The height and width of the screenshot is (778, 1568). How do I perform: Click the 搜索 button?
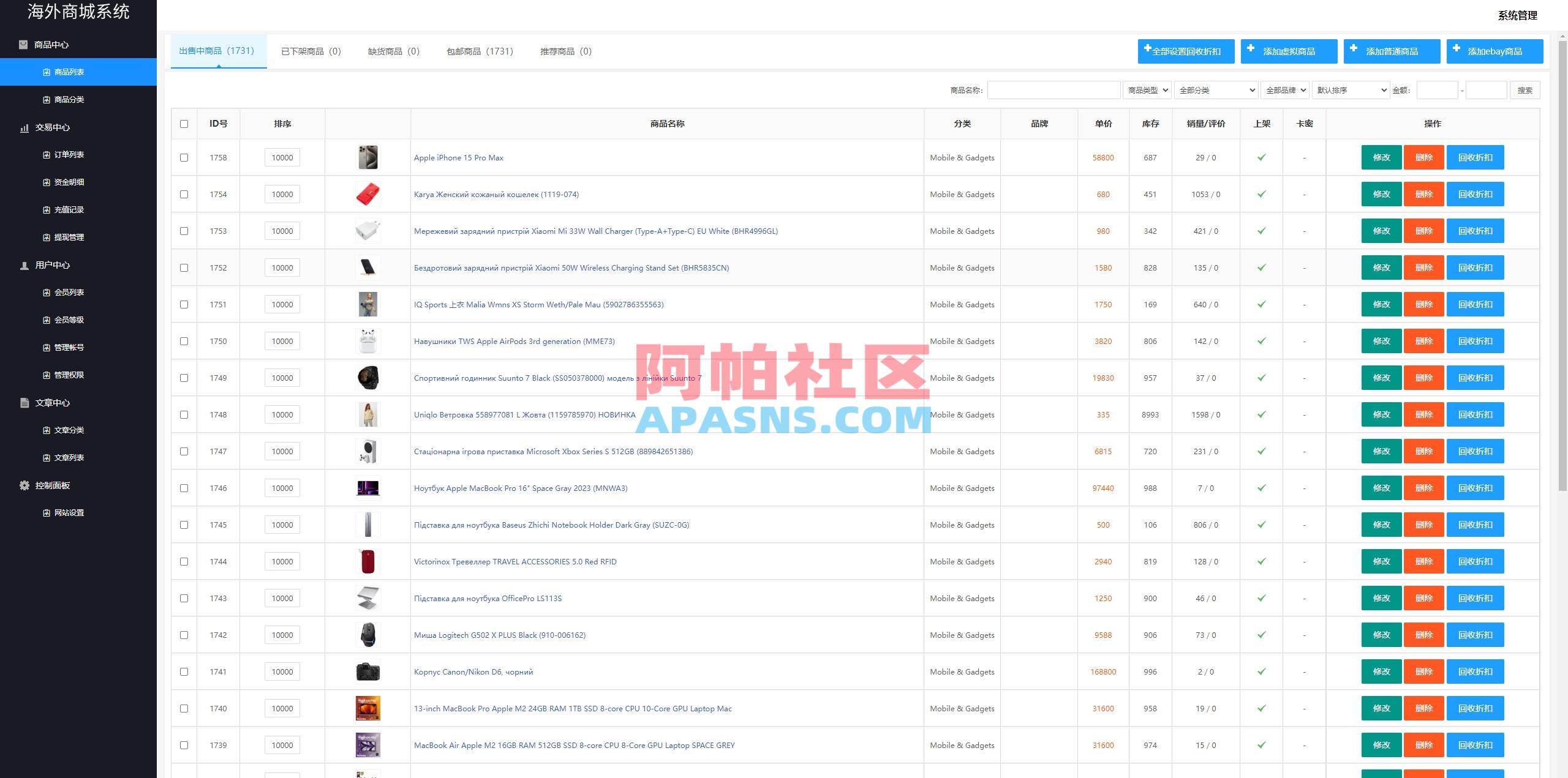(1525, 90)
